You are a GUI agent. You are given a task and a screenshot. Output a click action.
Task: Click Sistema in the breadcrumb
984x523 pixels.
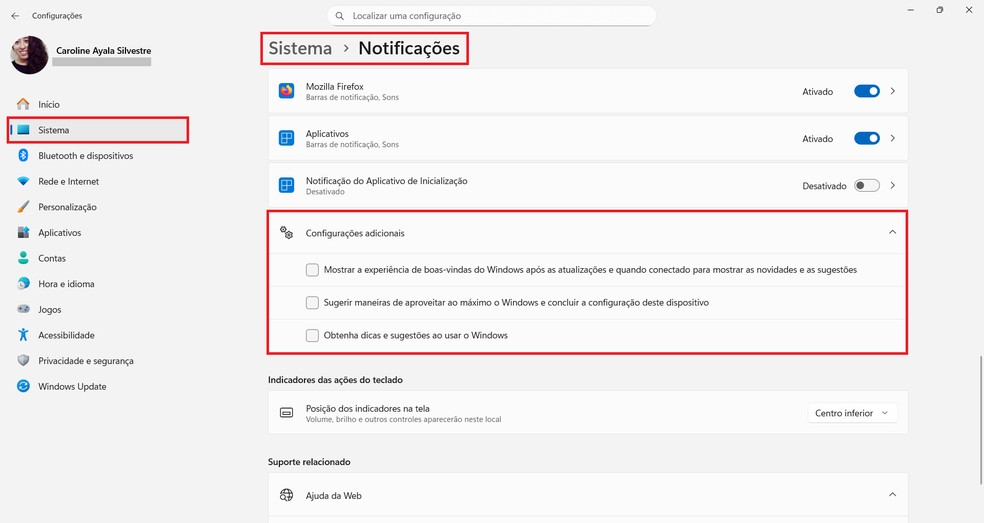(300, 48)
